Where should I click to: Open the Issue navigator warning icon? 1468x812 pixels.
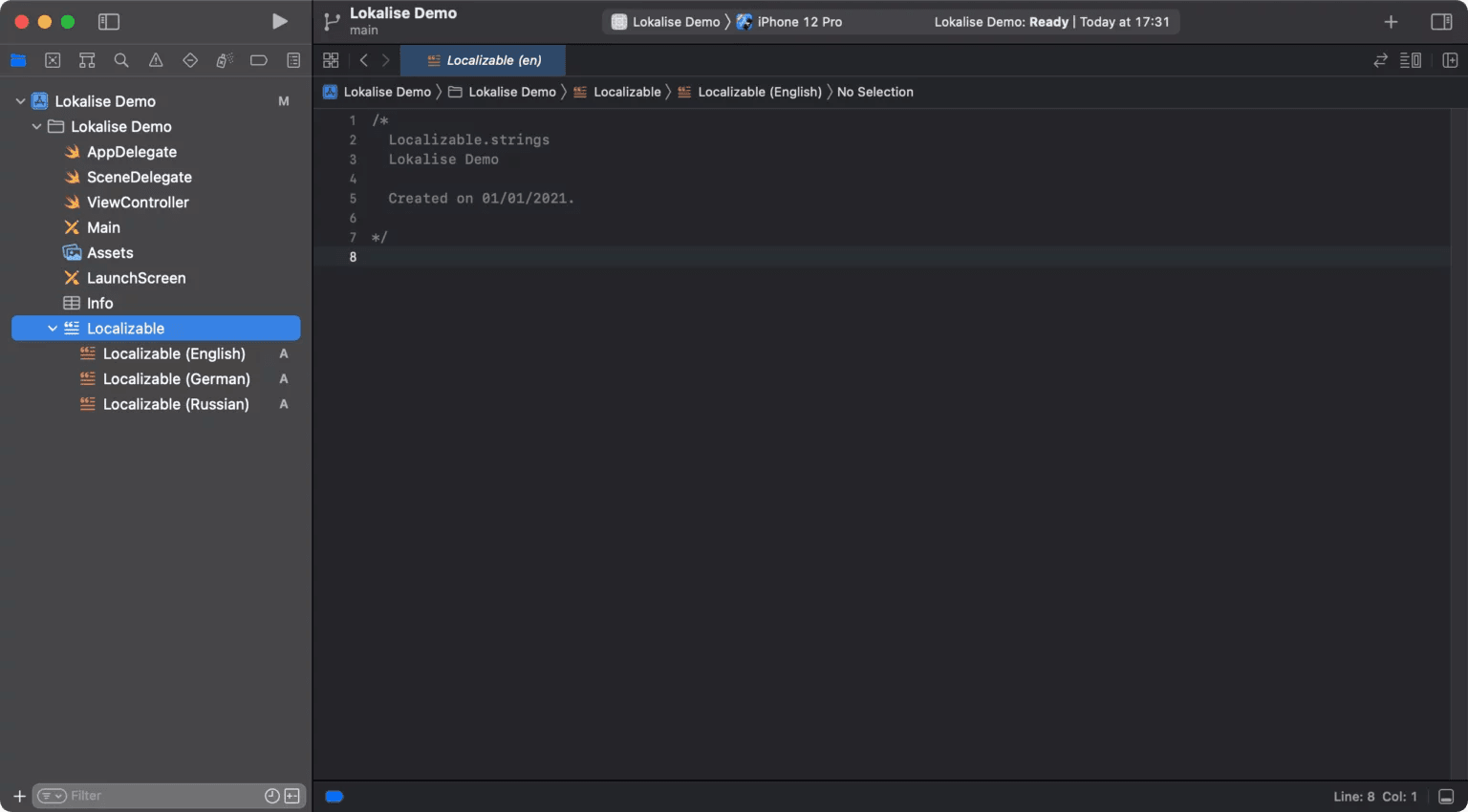point(156,60)
